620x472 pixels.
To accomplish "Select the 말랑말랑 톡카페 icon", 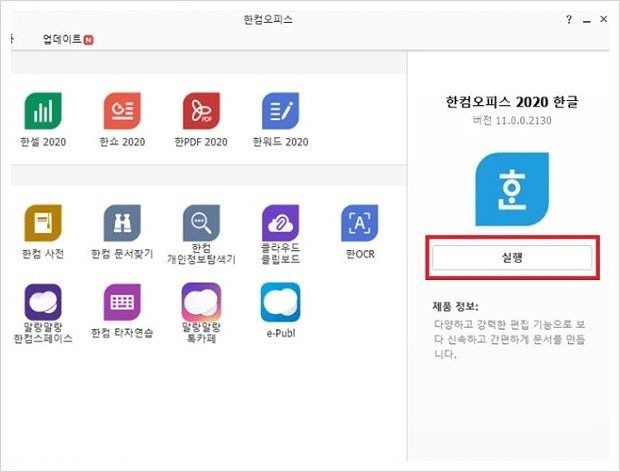I will coord(201,302).
